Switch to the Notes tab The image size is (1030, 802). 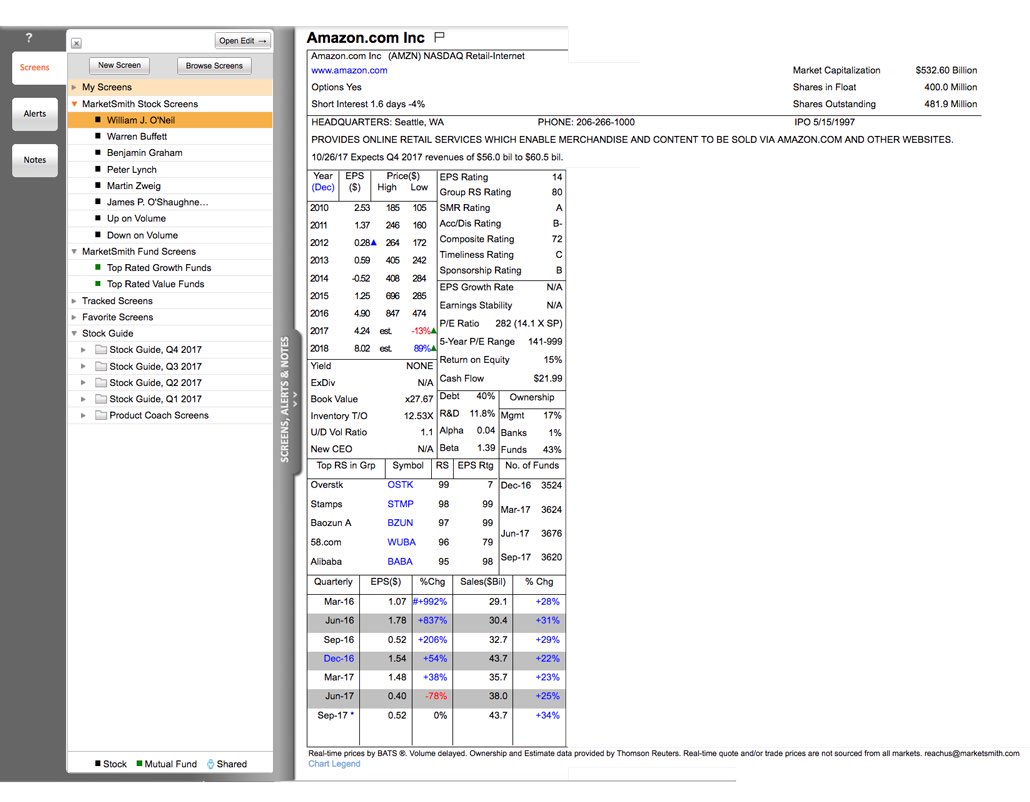pyautogui.click(x=34, y=160)
